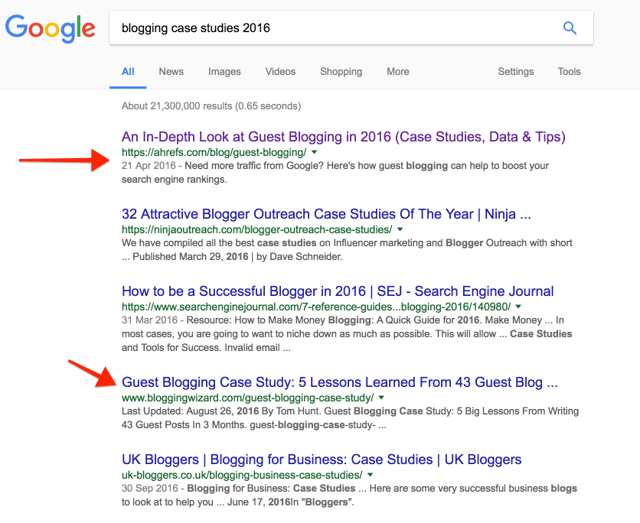Open Ahrefs In-Depth Look at Guest Blogging result
640x523 pixels.
(343, 137)
